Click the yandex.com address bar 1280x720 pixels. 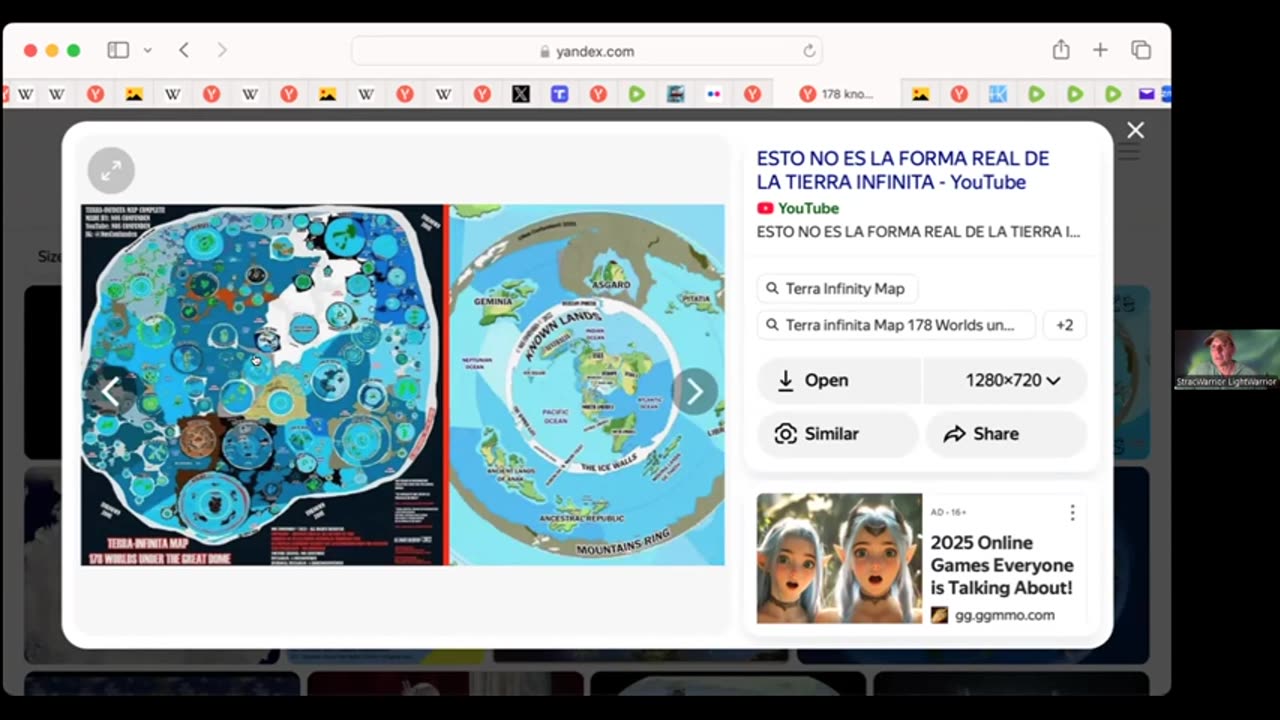586,51
